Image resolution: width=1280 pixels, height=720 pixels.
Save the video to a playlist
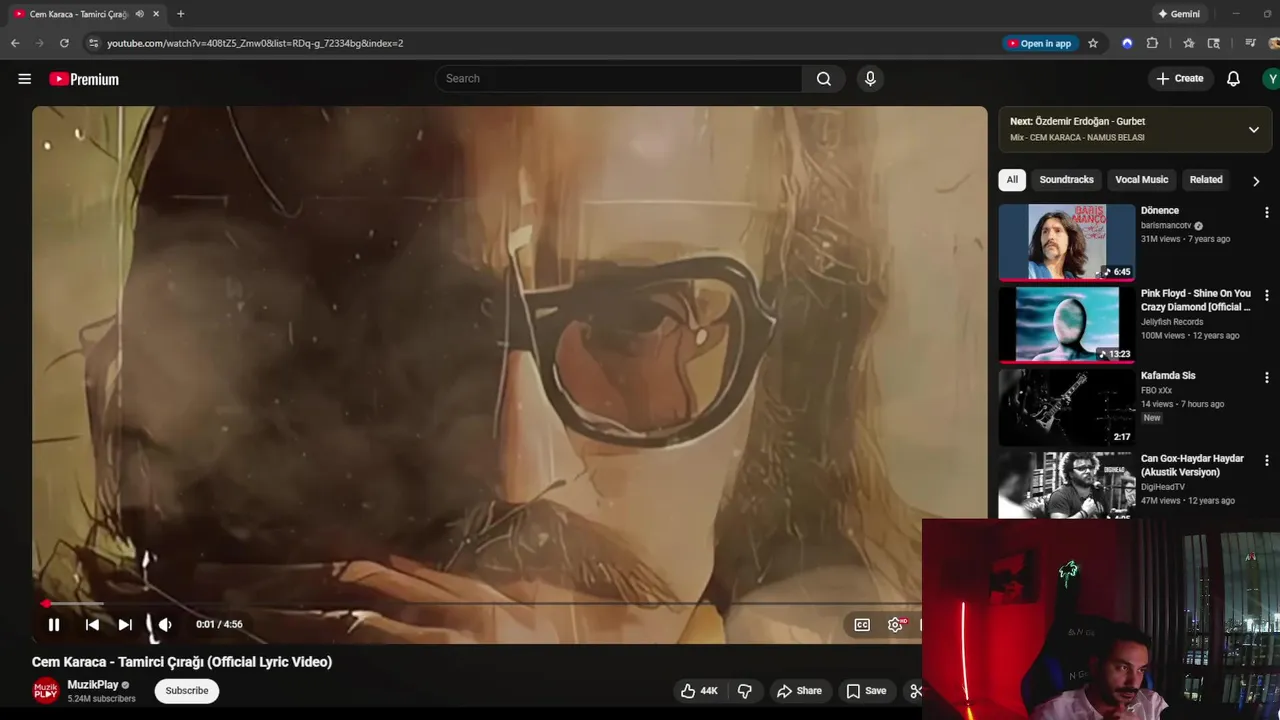click(x=866, y=691)
